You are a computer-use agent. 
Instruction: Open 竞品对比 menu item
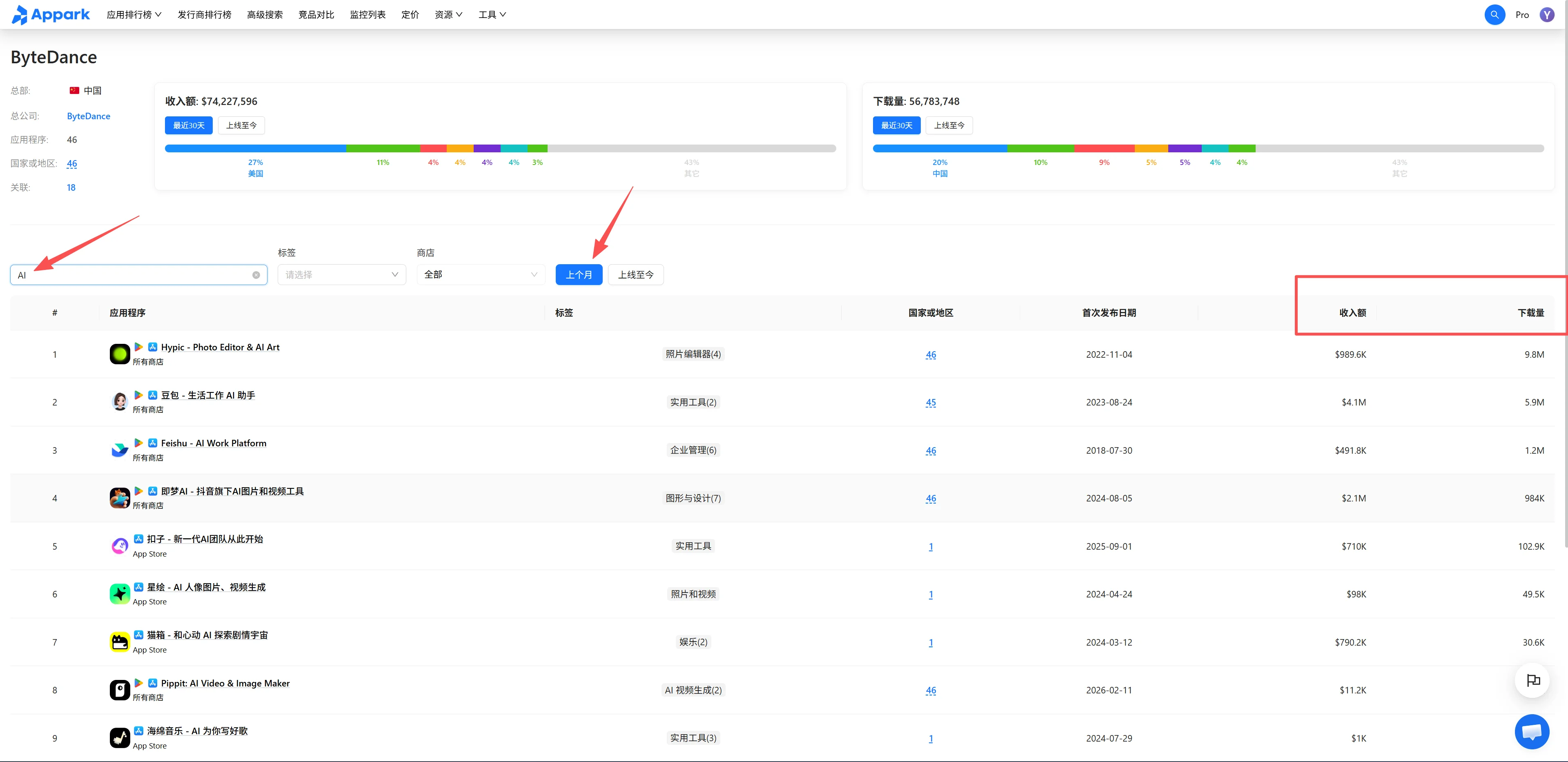tap(316, 15)
